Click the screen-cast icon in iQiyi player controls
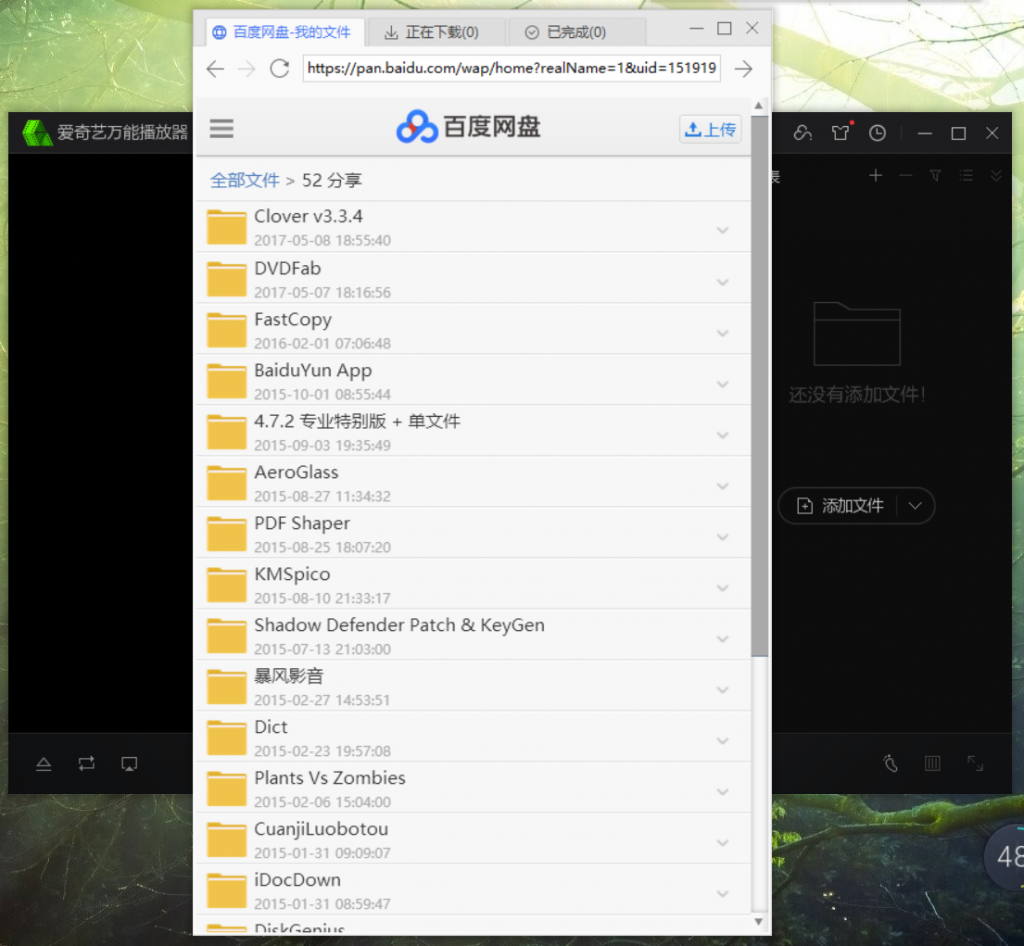 click(x=129, y=763)
